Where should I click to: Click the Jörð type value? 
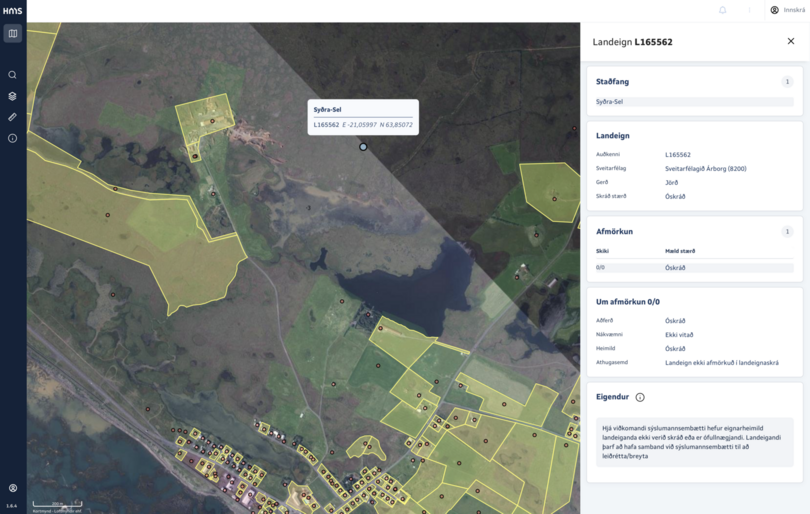[x=672, y=182]
